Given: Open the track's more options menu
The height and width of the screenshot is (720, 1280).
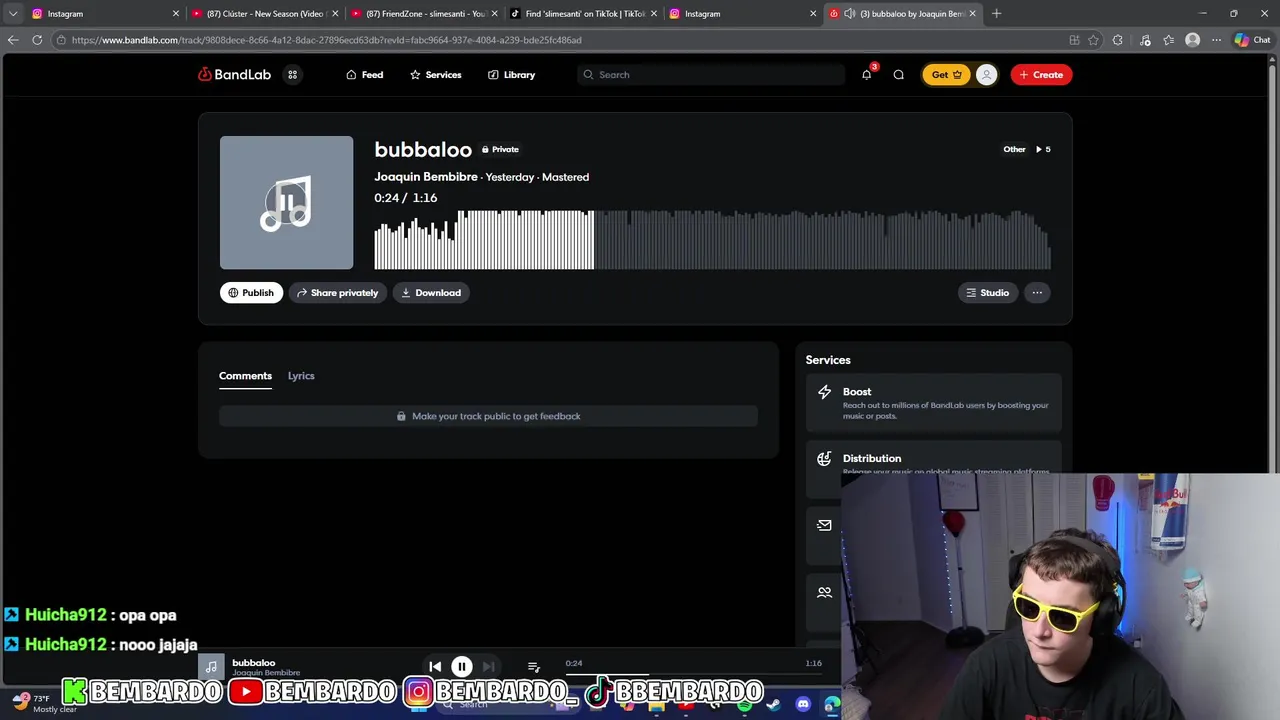Looking at the screenshot, I should 1037,293.
